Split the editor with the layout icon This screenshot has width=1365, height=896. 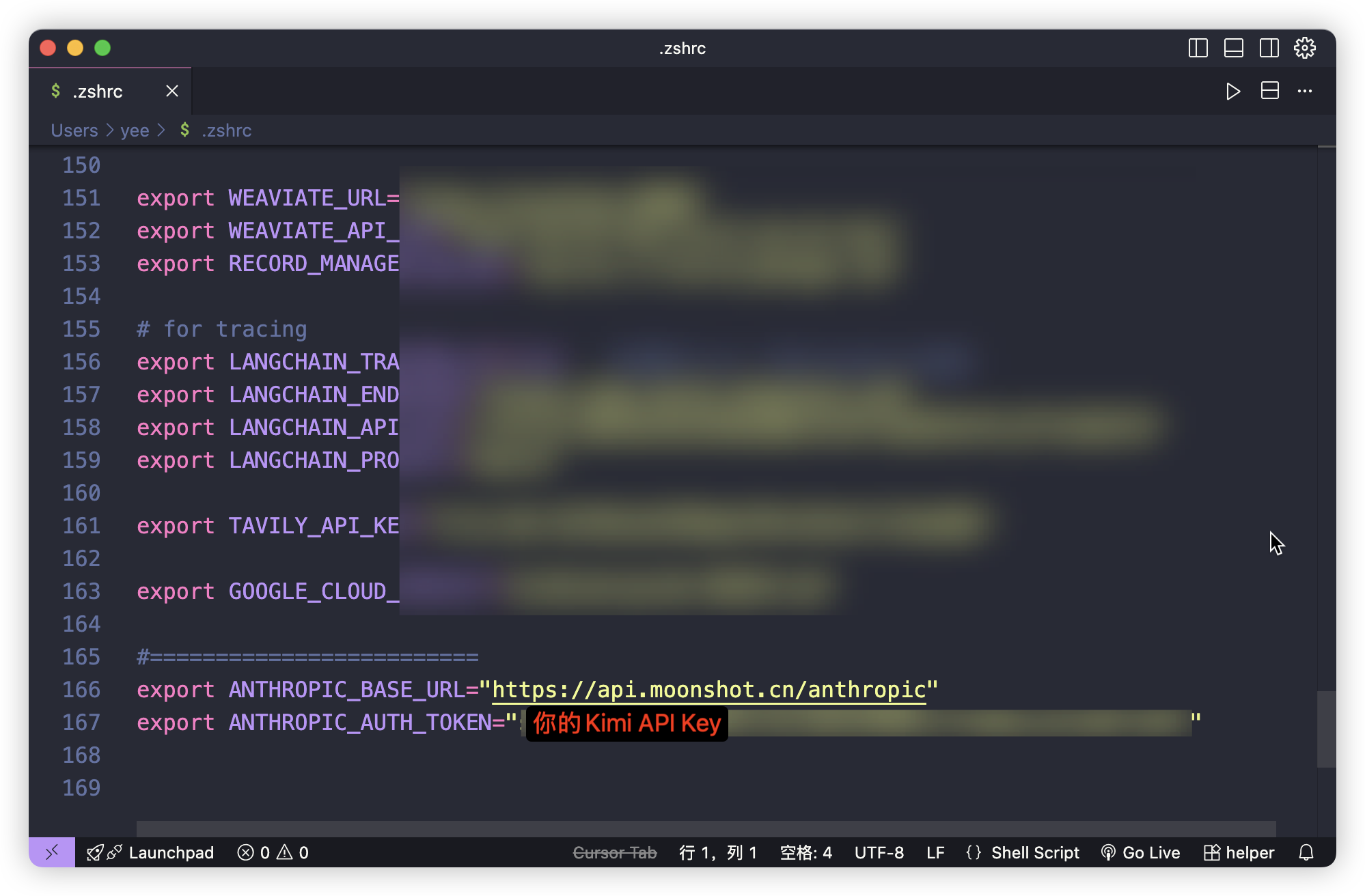coord(1269,91)
